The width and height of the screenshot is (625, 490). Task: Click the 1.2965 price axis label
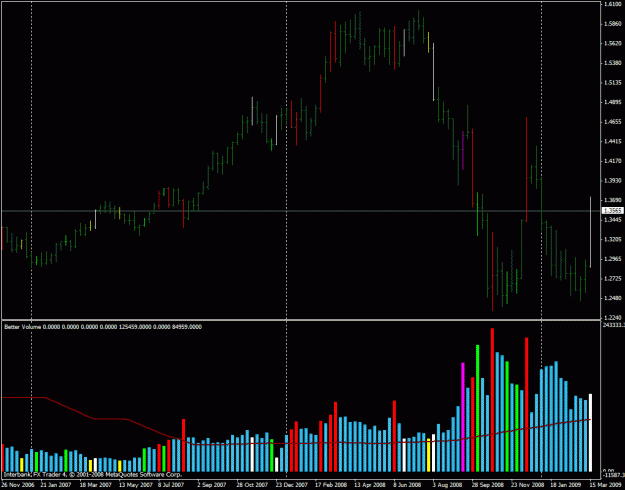point(613,259)
